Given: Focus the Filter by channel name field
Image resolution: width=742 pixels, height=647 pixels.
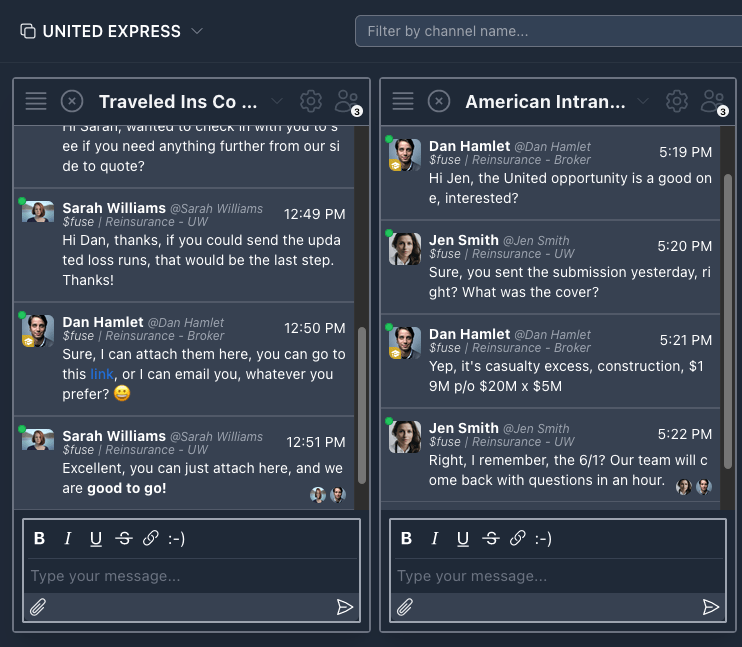Looking at the screenshot, I should coord(548,31).
